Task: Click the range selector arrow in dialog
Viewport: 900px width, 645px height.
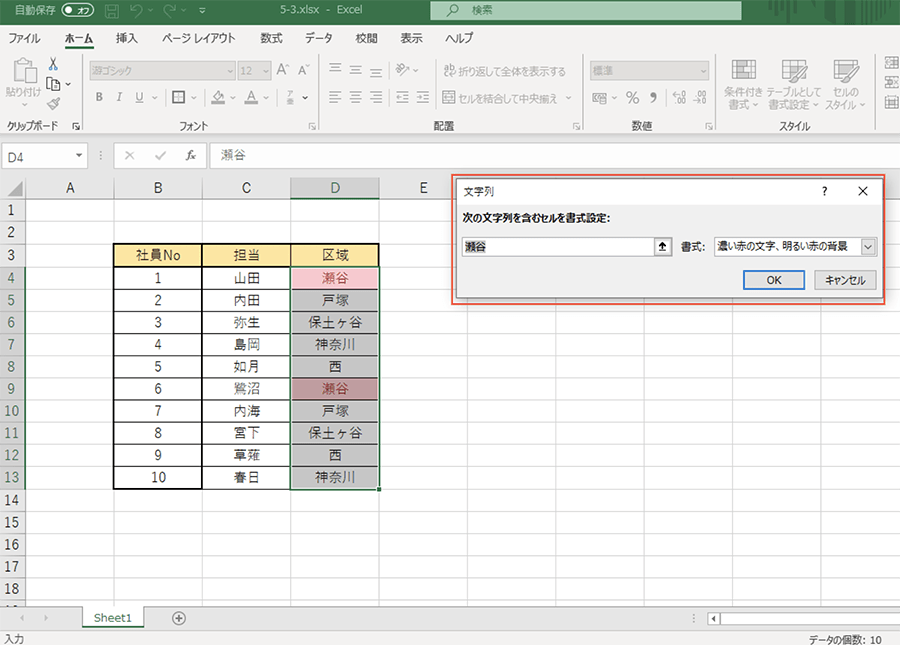Action: pos(662,247)
